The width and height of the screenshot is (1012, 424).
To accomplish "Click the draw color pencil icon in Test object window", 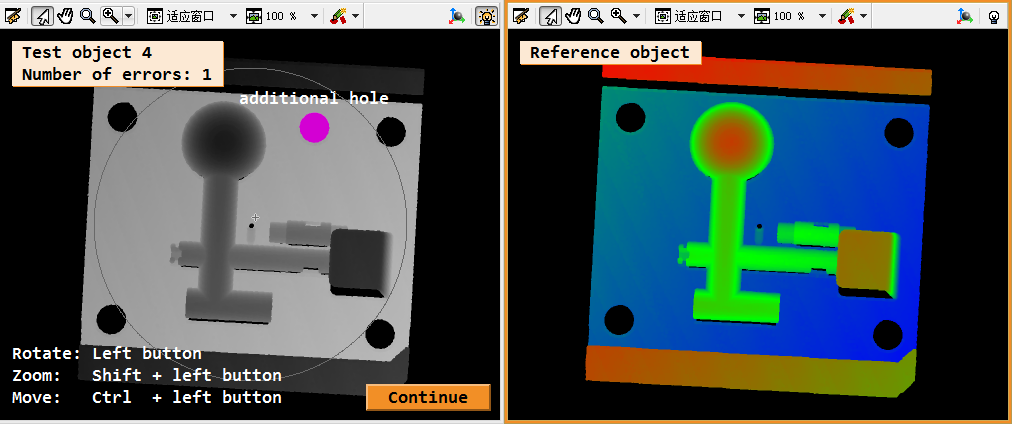I will (337, 16).
